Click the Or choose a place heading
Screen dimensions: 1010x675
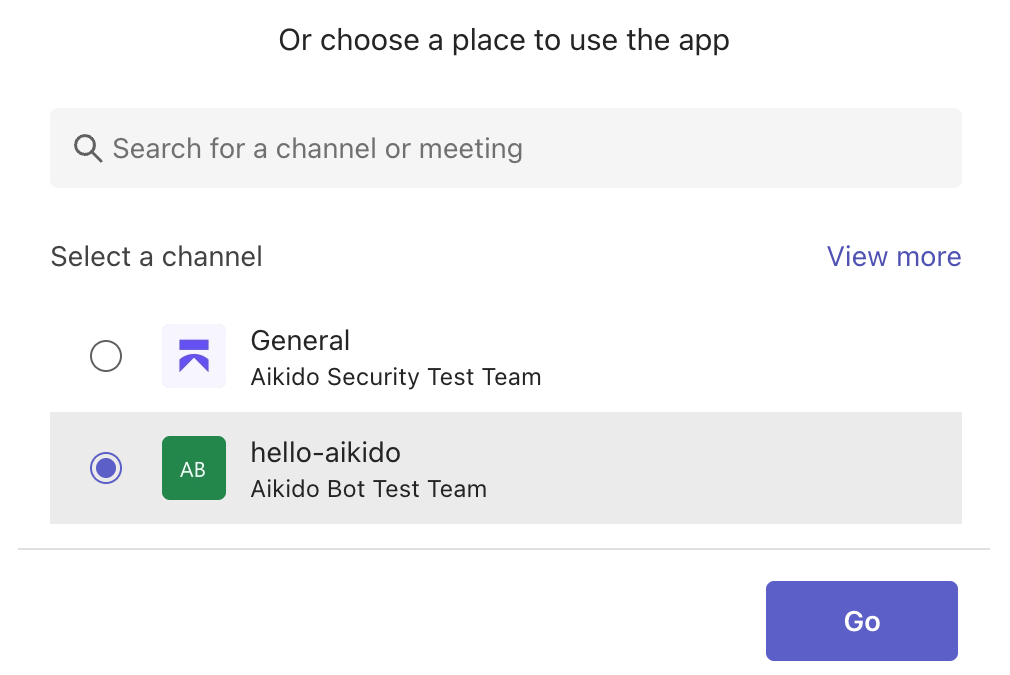click(504, 41)
